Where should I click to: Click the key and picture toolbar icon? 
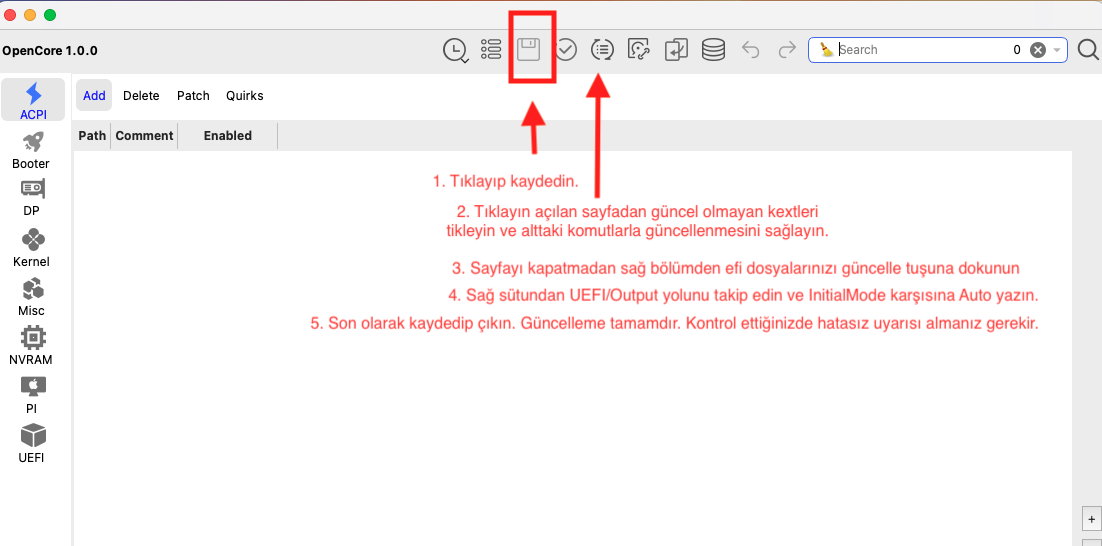(639, 50)
